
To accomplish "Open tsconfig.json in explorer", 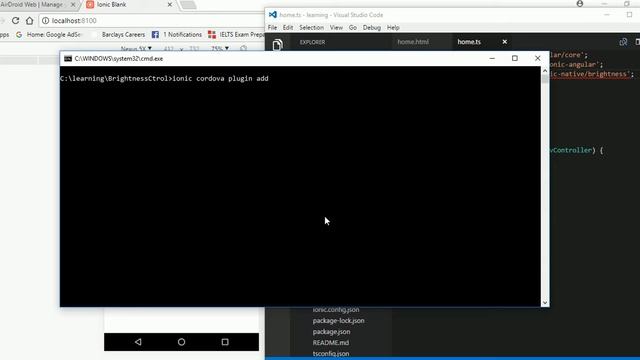I will pos(331,353).
